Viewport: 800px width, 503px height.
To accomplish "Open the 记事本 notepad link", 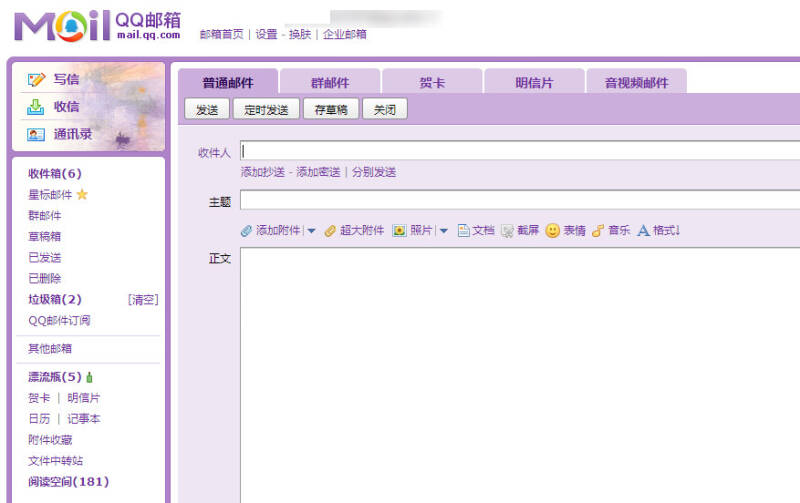I will tap(84, 419).
